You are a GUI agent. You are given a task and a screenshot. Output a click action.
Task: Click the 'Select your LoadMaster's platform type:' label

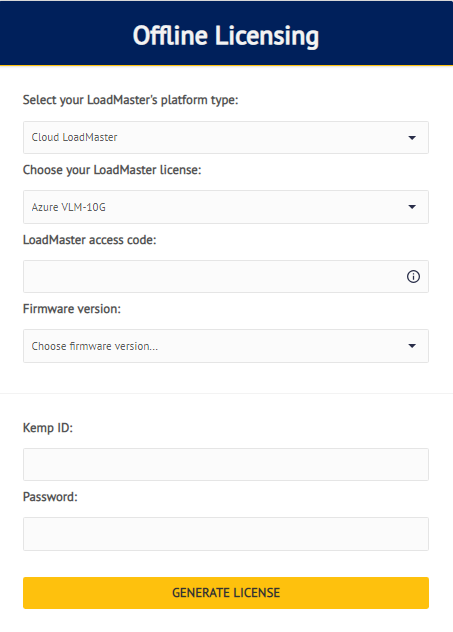[131, 100]
